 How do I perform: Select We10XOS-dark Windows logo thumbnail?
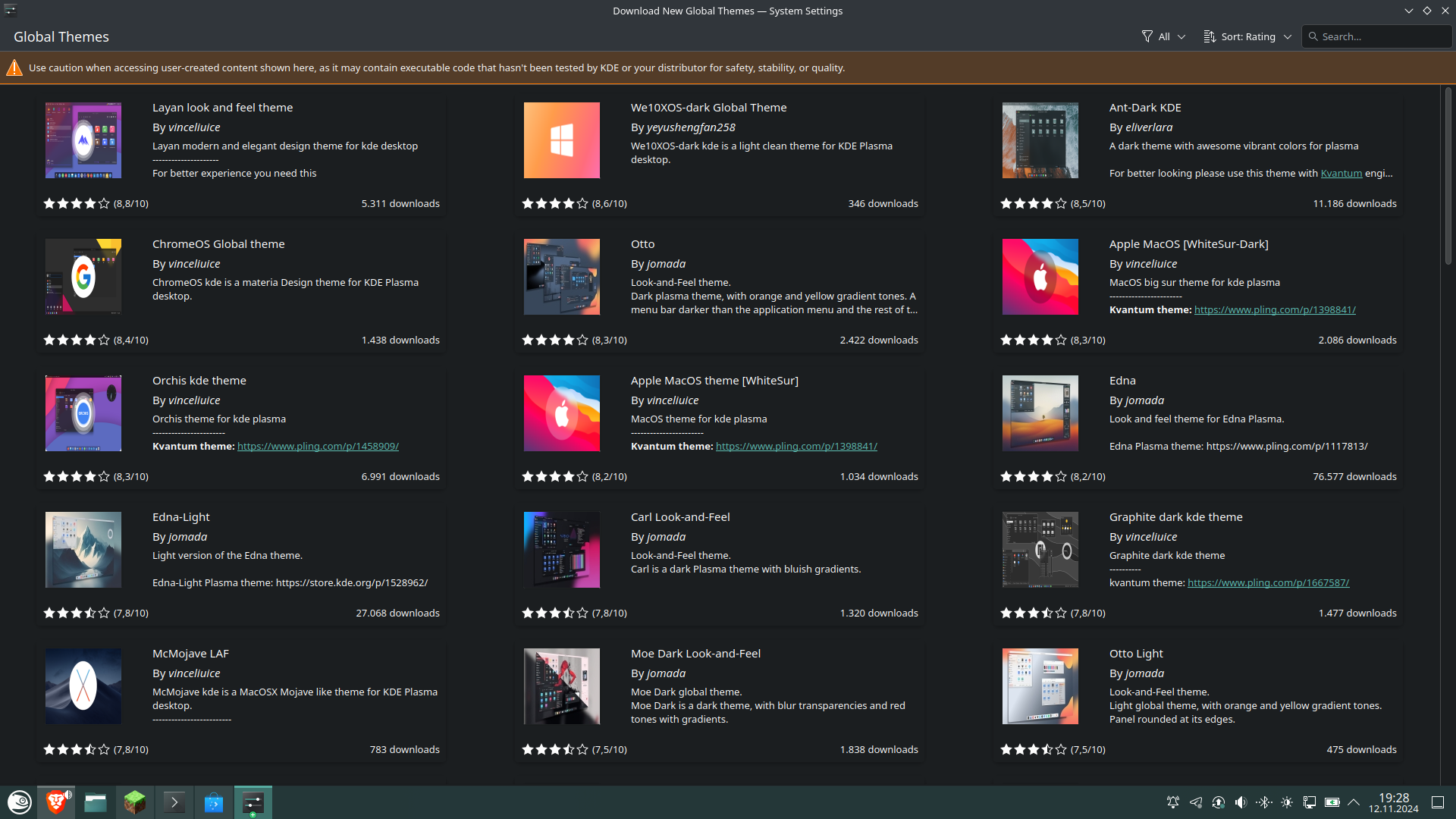point(561,140)
